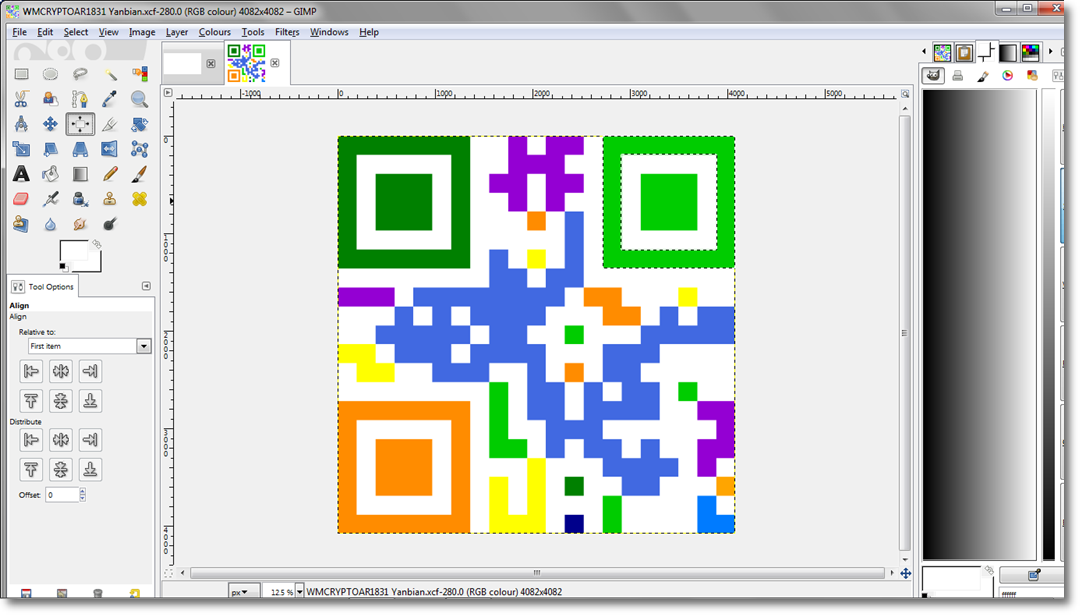The width and height of the screenshot is (1080, 615).
Task: Select the Rotate tool
Action: tap(140, 124)
